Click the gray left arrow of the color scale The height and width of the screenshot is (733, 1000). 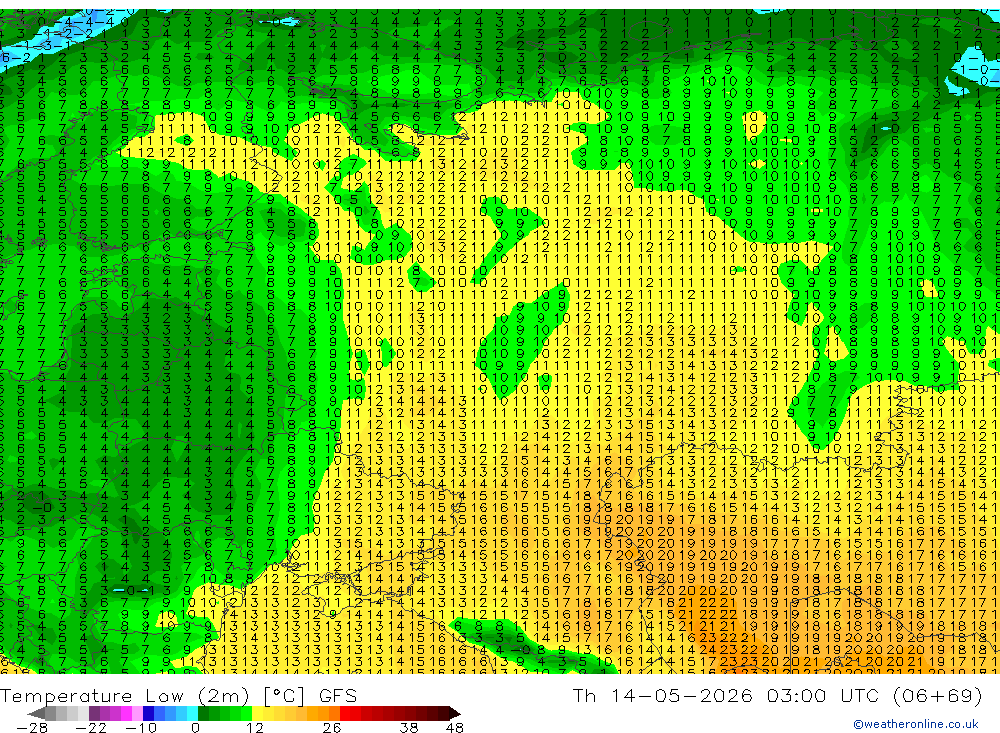(x=36, y=714)
